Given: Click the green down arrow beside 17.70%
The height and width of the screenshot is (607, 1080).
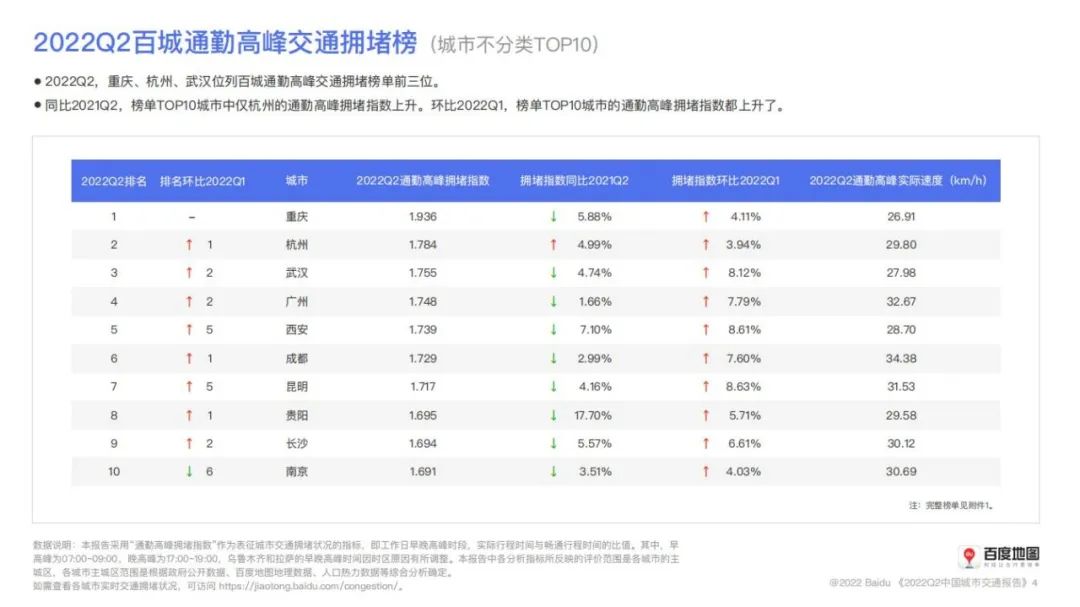Looking at the screenshot, I should 553,415.
